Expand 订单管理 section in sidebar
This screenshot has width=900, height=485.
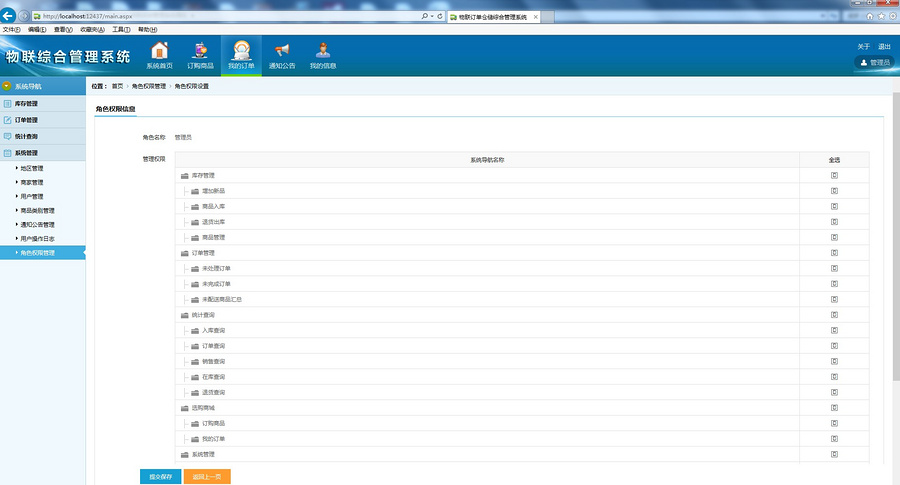click(42, 120)
